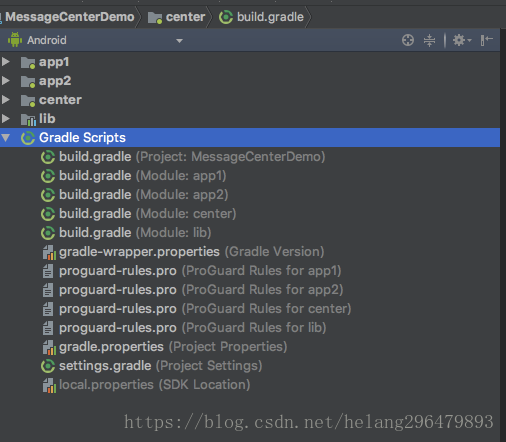506x442 pixels.
Task: Click the Gradle Scripts gradle icon
Action: (x=28, y=138)
